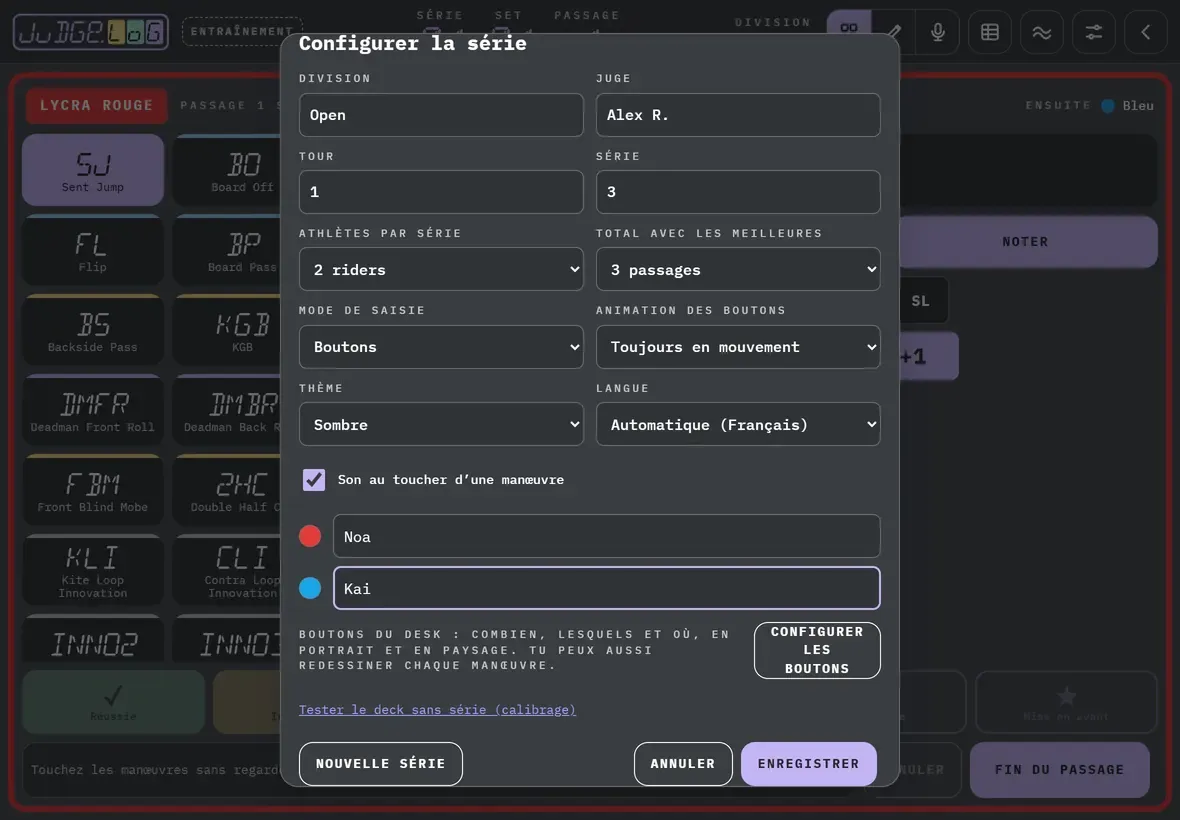Tap the SJ Sent Jump maneuver button

93,170
